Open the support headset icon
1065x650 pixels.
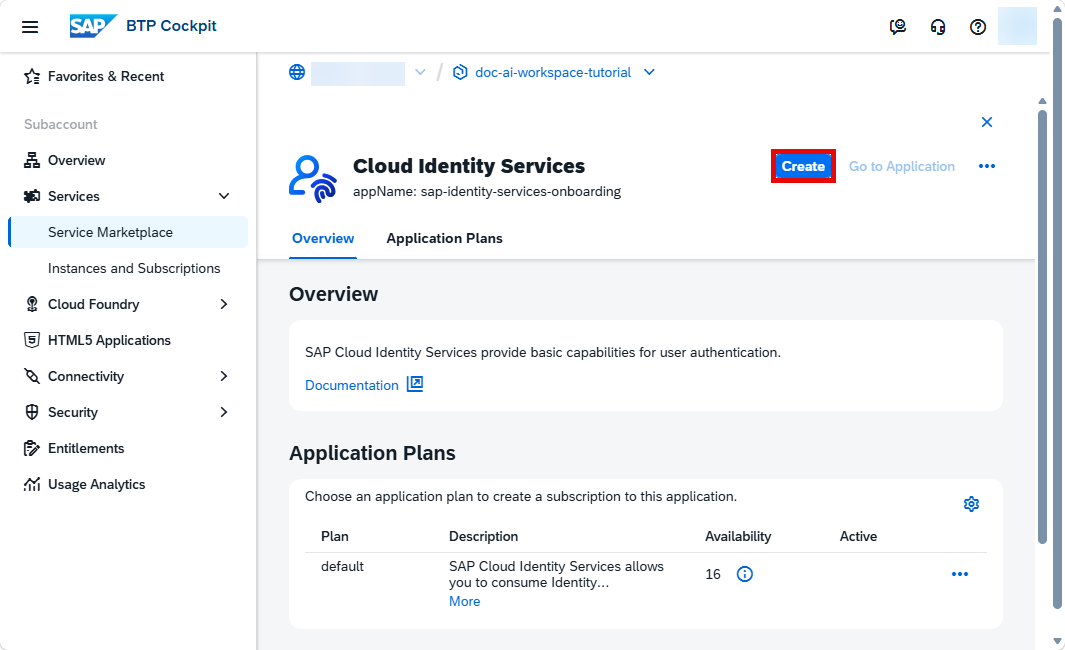tap(938, 26)
